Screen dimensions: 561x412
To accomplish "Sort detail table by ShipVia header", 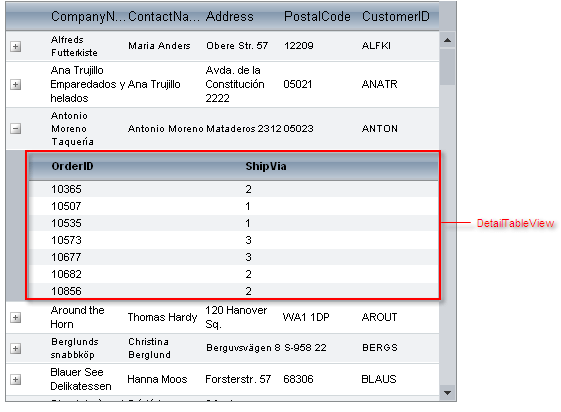I will coord(266,166).
